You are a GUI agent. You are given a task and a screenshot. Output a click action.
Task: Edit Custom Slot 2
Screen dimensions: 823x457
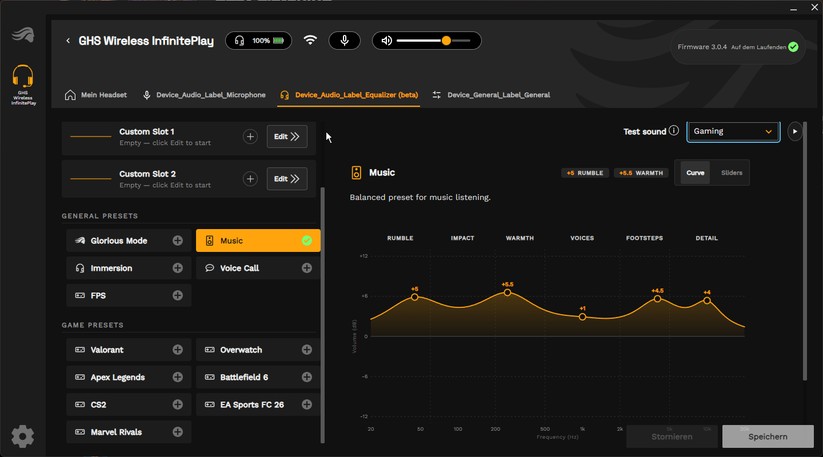(287, 179)
